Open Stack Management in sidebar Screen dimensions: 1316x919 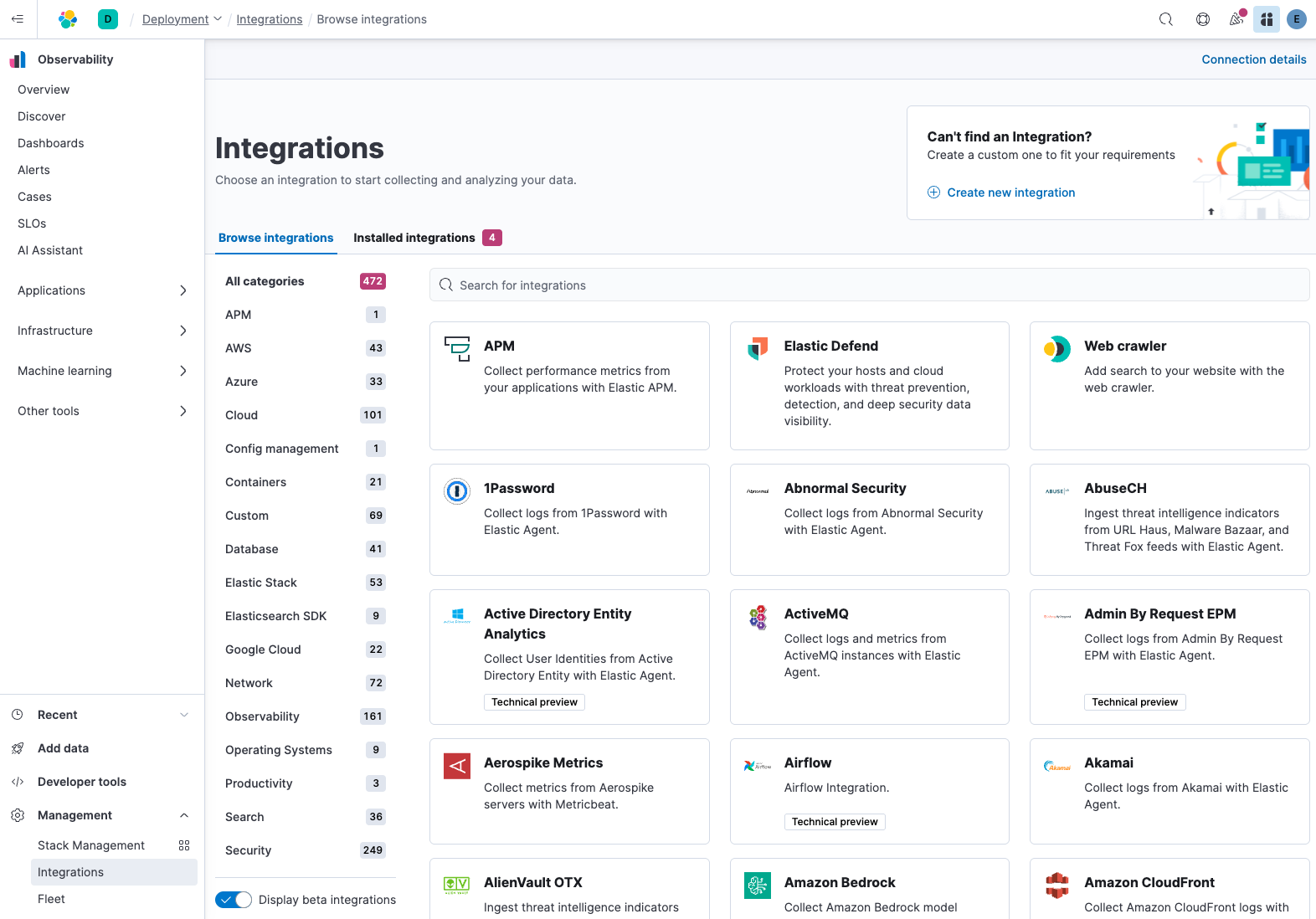[91, 845]
